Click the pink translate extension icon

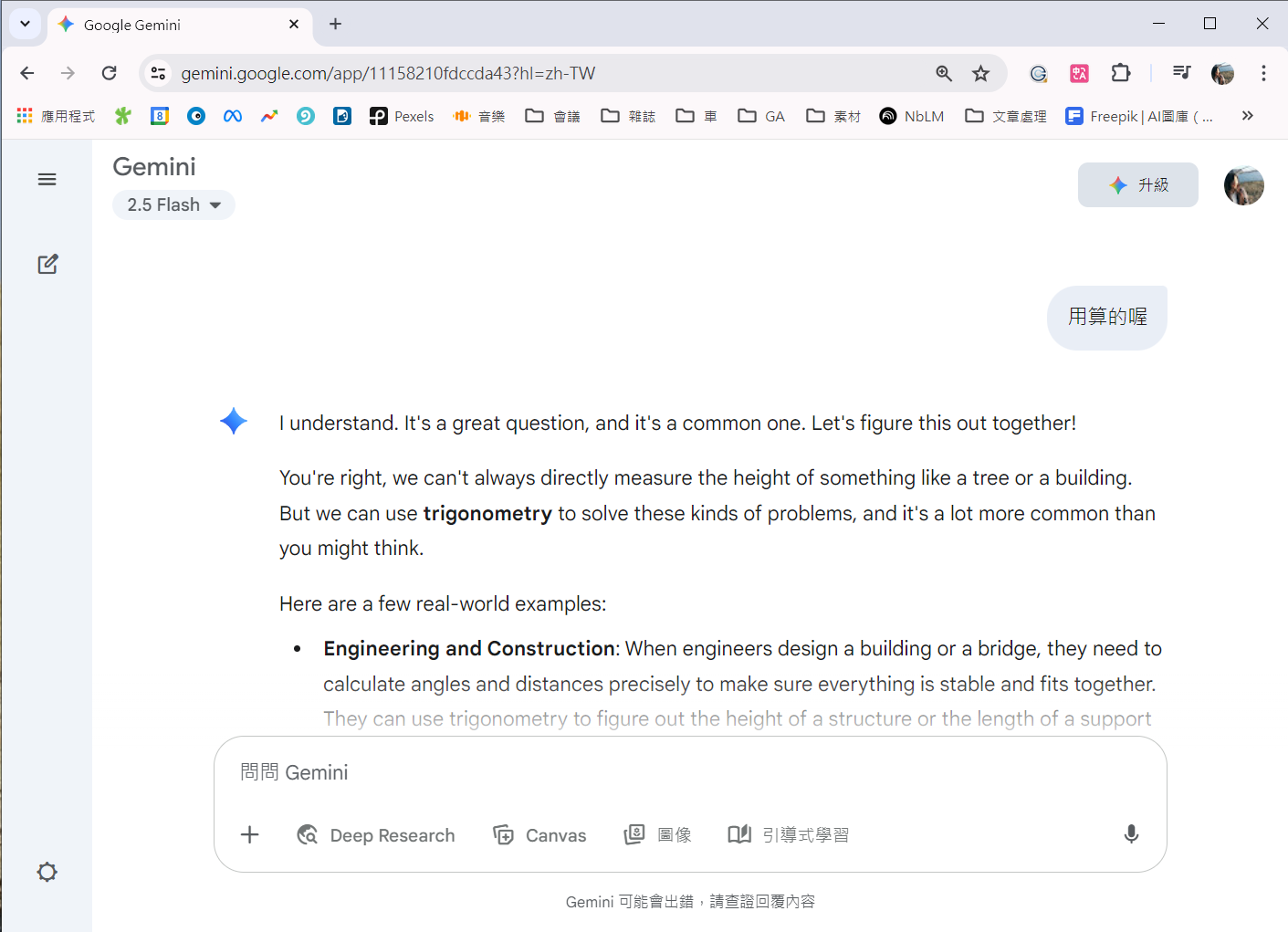[x=1080, y=74]
